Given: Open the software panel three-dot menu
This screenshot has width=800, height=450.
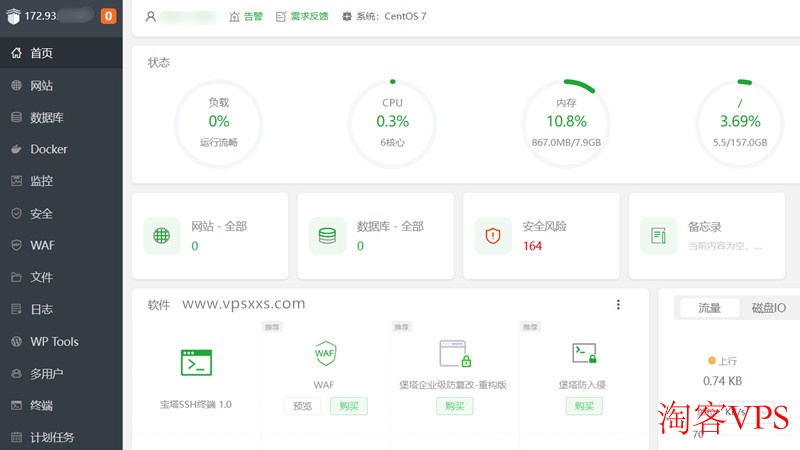Looking at the screenshot, I should (618, 305).
